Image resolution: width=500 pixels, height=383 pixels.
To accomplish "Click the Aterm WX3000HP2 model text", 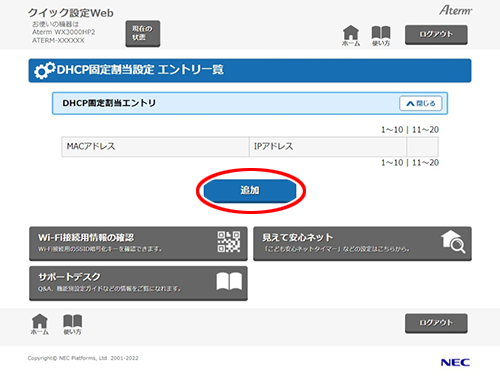I will pos(63,32).
